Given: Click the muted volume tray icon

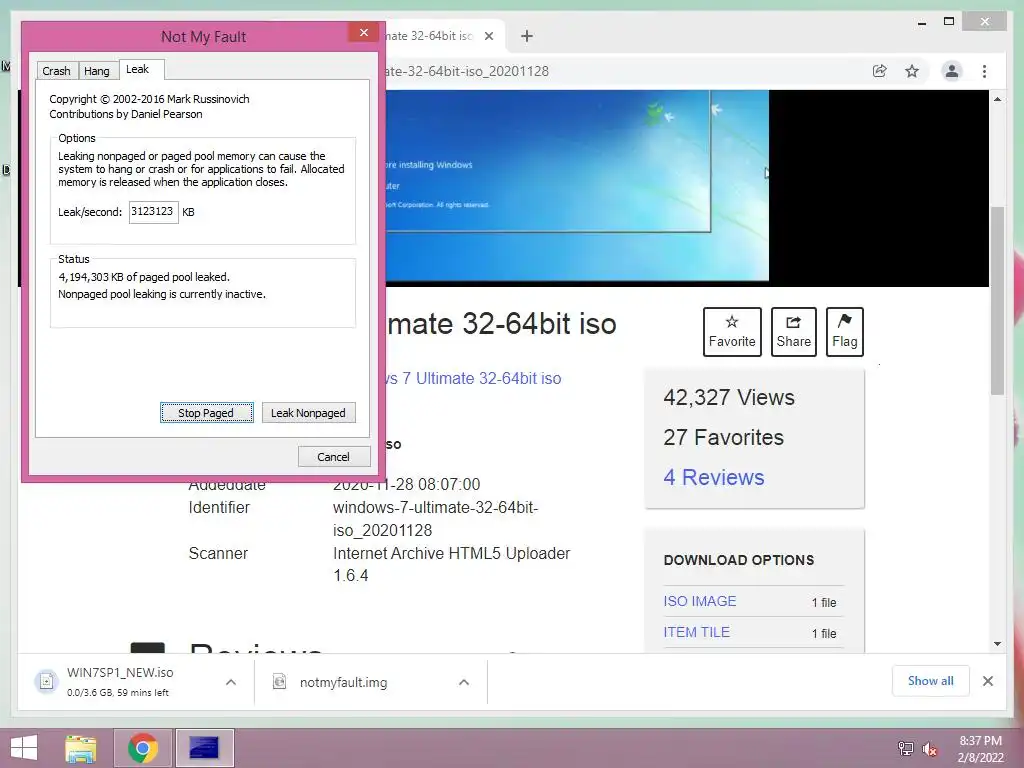Looking at the screenshot, I should pos(929,748).
